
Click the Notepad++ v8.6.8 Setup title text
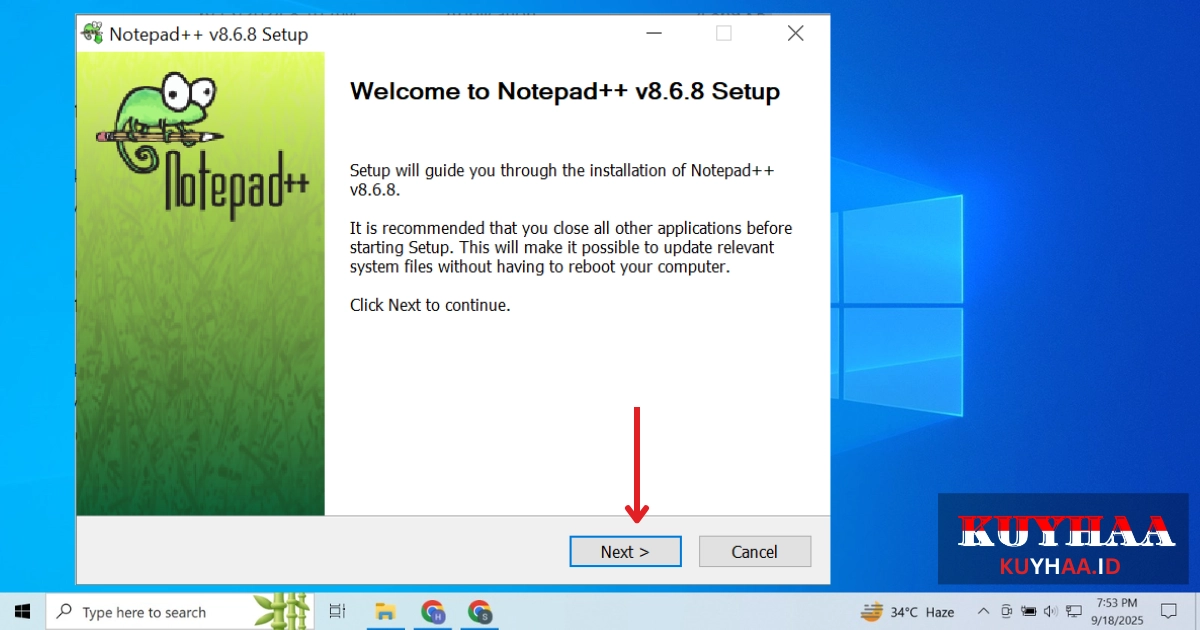click(x=208, y=34)
